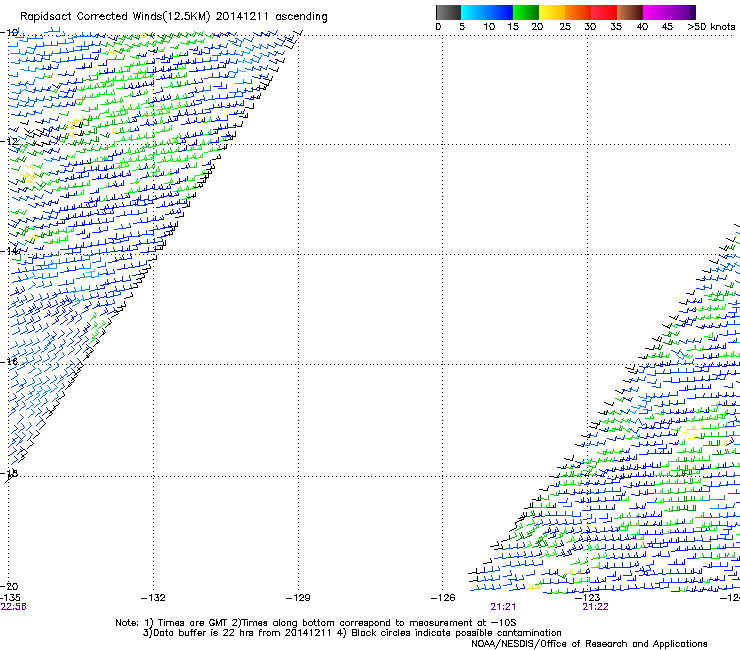Click the date text '20141211 ascending'
This screenshot has width=740, height=650.
point(271,17)
